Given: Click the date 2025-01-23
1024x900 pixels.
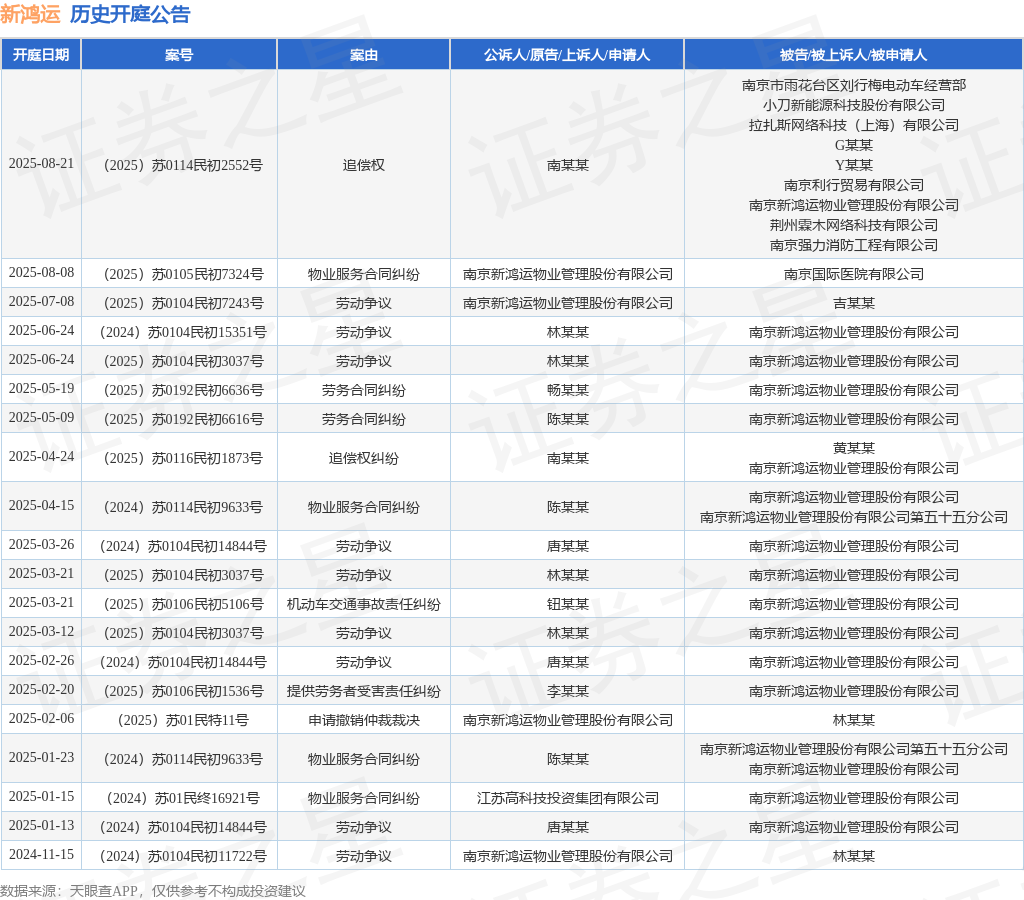Looking at the screenshot, I should tap(41, 758).
